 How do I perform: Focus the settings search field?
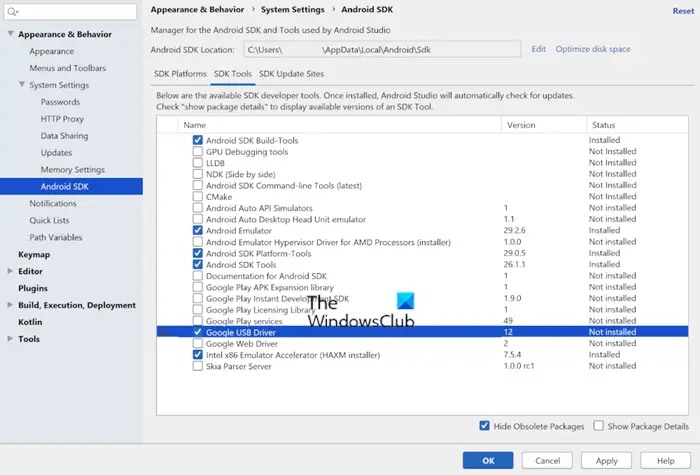point(70,12)
